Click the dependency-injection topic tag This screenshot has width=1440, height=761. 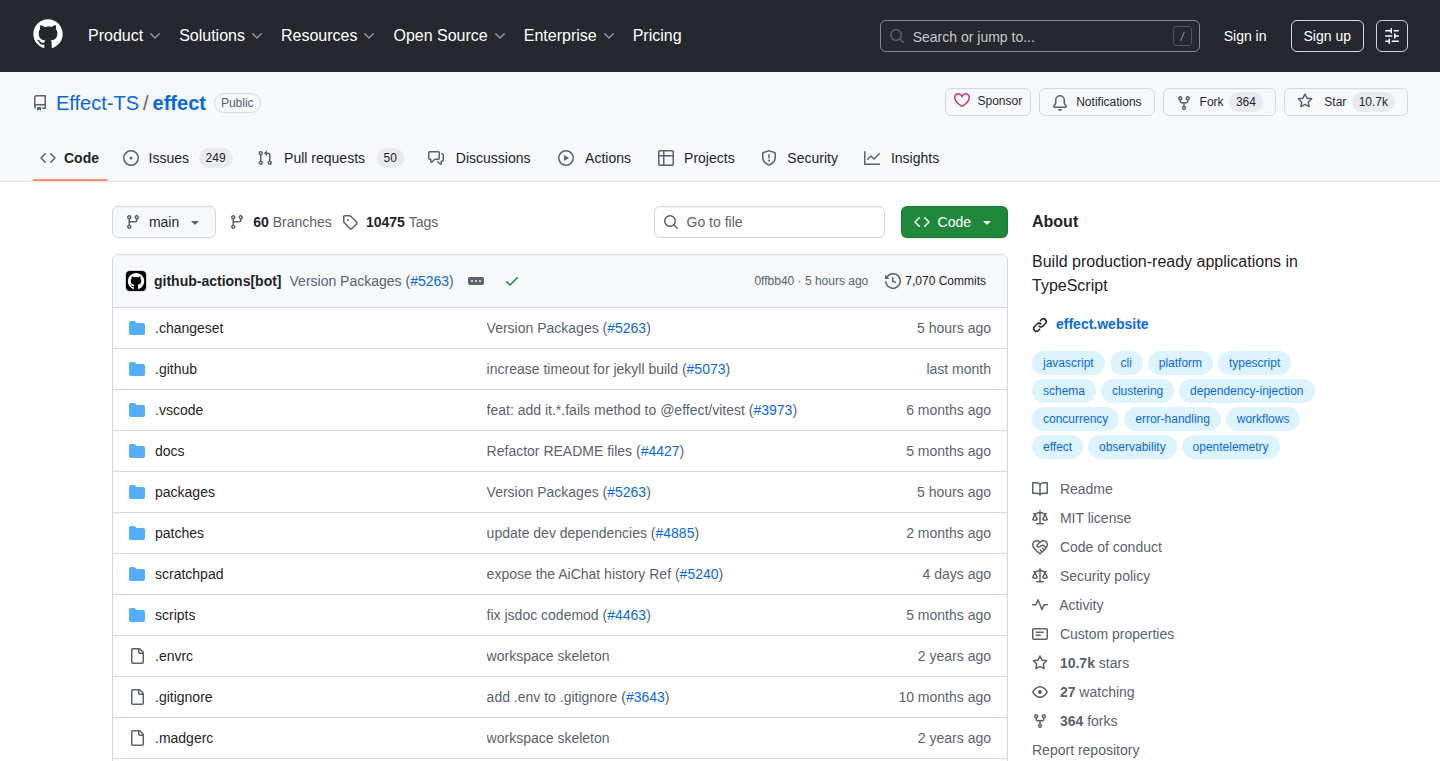1247,391
